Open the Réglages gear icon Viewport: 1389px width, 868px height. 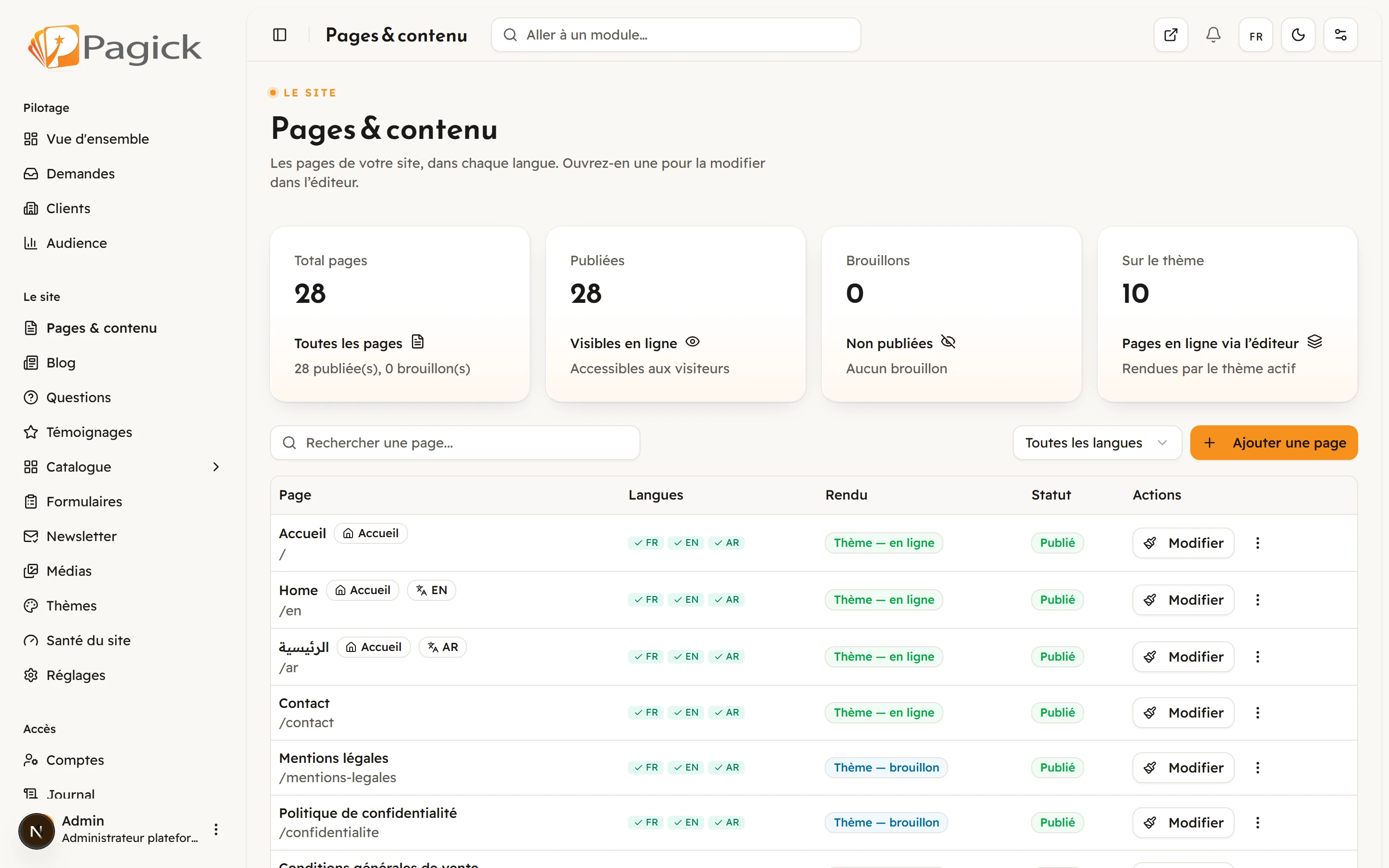(30, 675)
